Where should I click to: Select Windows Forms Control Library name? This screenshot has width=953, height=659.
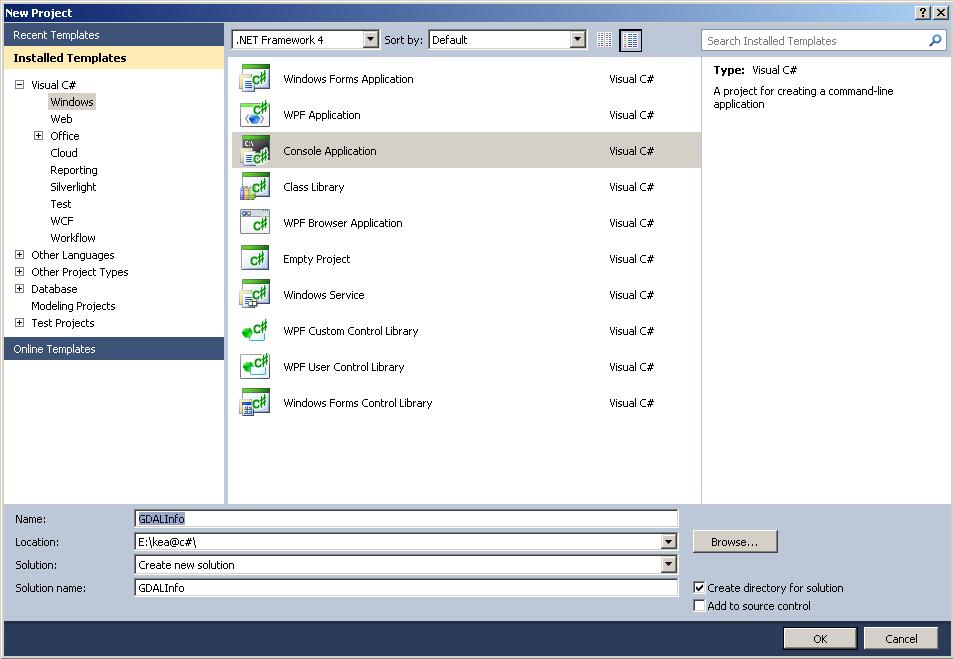tap(357, 402)
